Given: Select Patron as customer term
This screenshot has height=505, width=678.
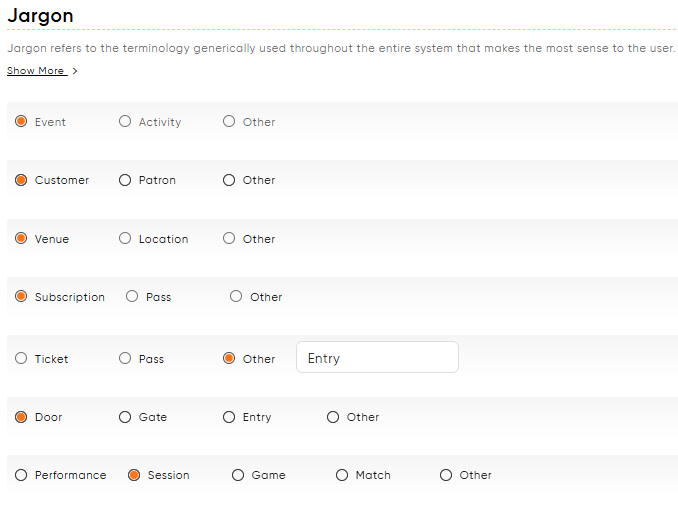Looking at the screenshot, I should pos(125,180).
